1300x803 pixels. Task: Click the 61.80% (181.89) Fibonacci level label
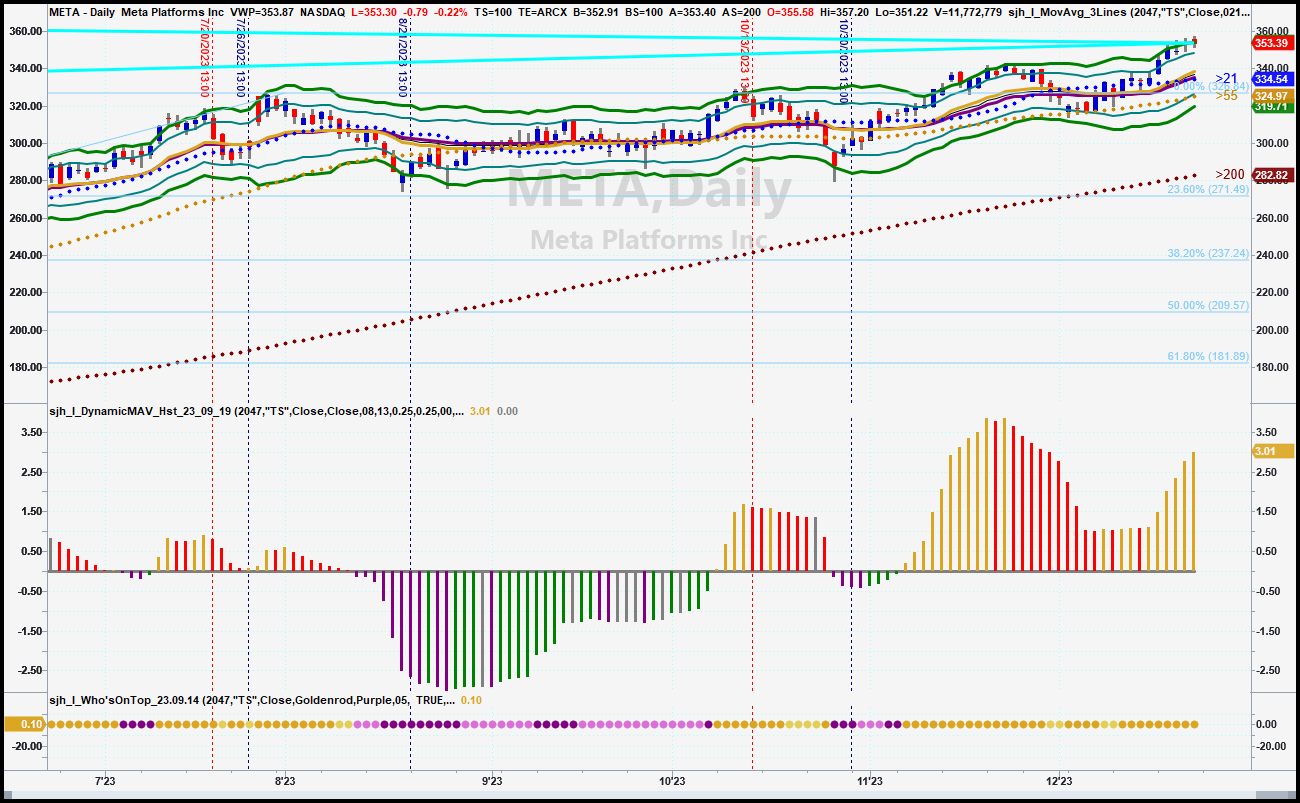[1208, 357]
